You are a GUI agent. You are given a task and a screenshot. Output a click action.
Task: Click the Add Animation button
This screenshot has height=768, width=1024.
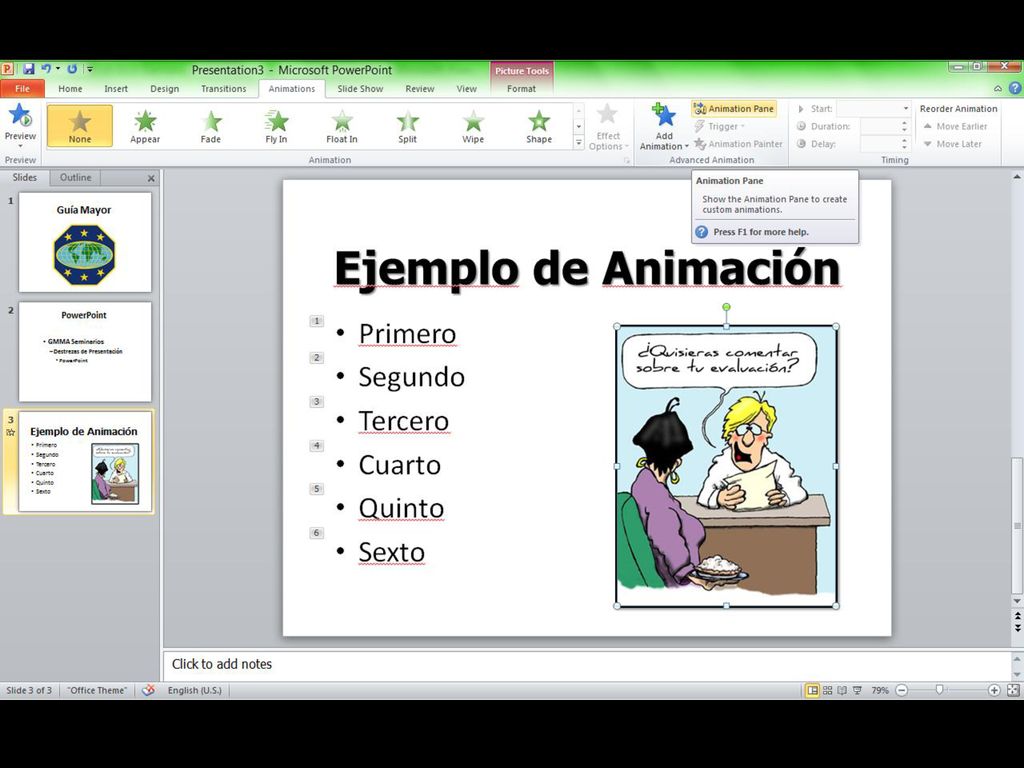pyautogui.click(x=664, y=127)
